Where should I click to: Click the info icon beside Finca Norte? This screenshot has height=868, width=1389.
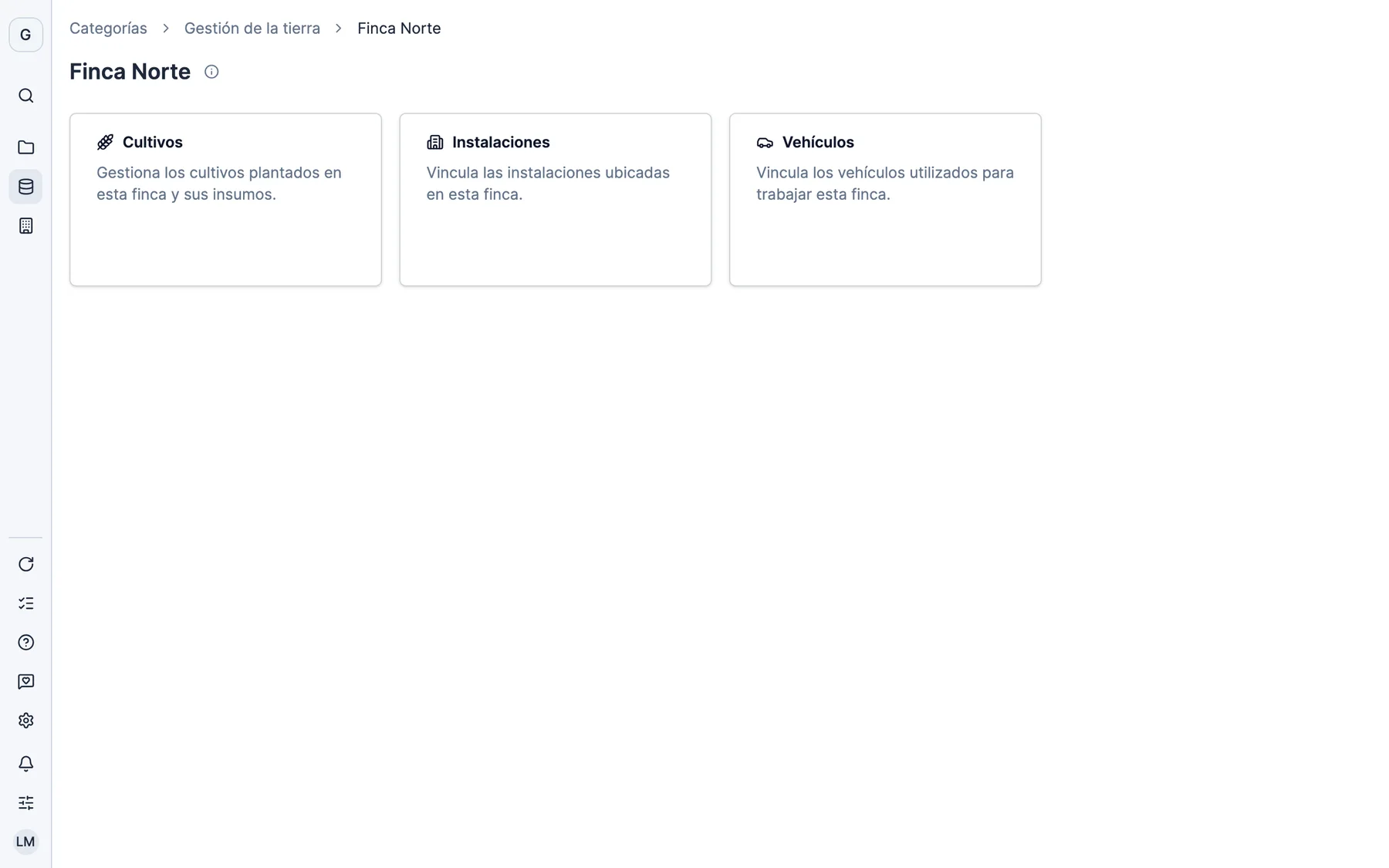point(211,72)
